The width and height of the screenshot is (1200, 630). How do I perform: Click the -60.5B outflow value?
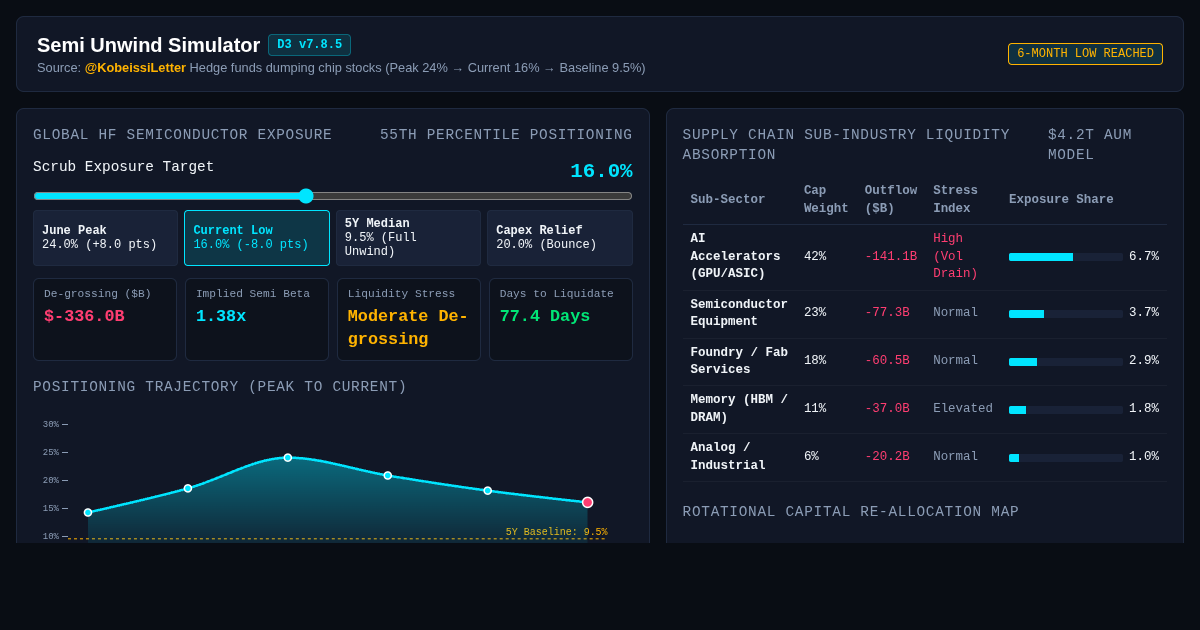coord(888,361)
